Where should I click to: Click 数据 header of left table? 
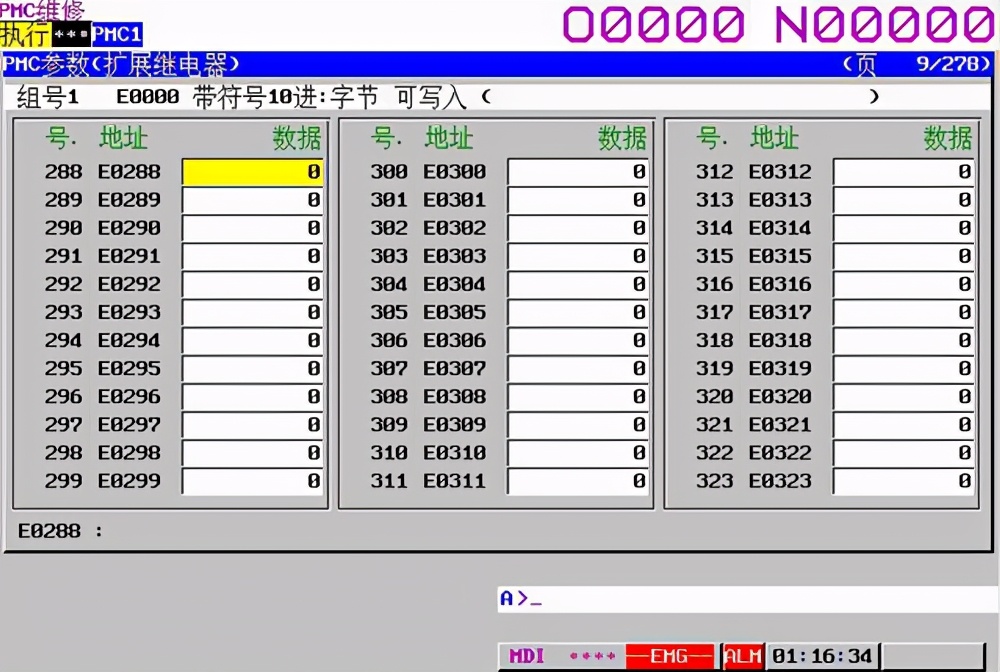click(297, 138)
